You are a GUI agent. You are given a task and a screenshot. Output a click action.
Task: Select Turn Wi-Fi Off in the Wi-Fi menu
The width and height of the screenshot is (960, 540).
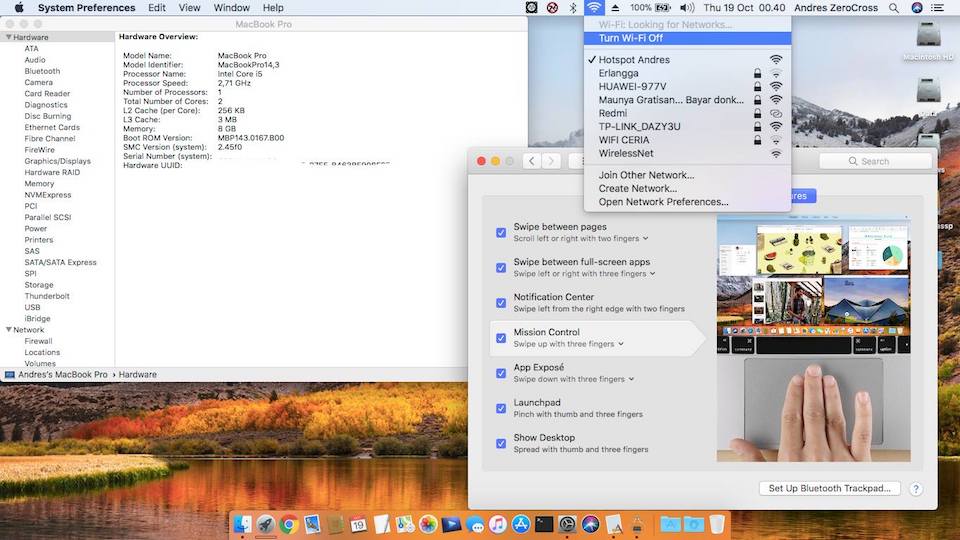click(x=688, y=38)
